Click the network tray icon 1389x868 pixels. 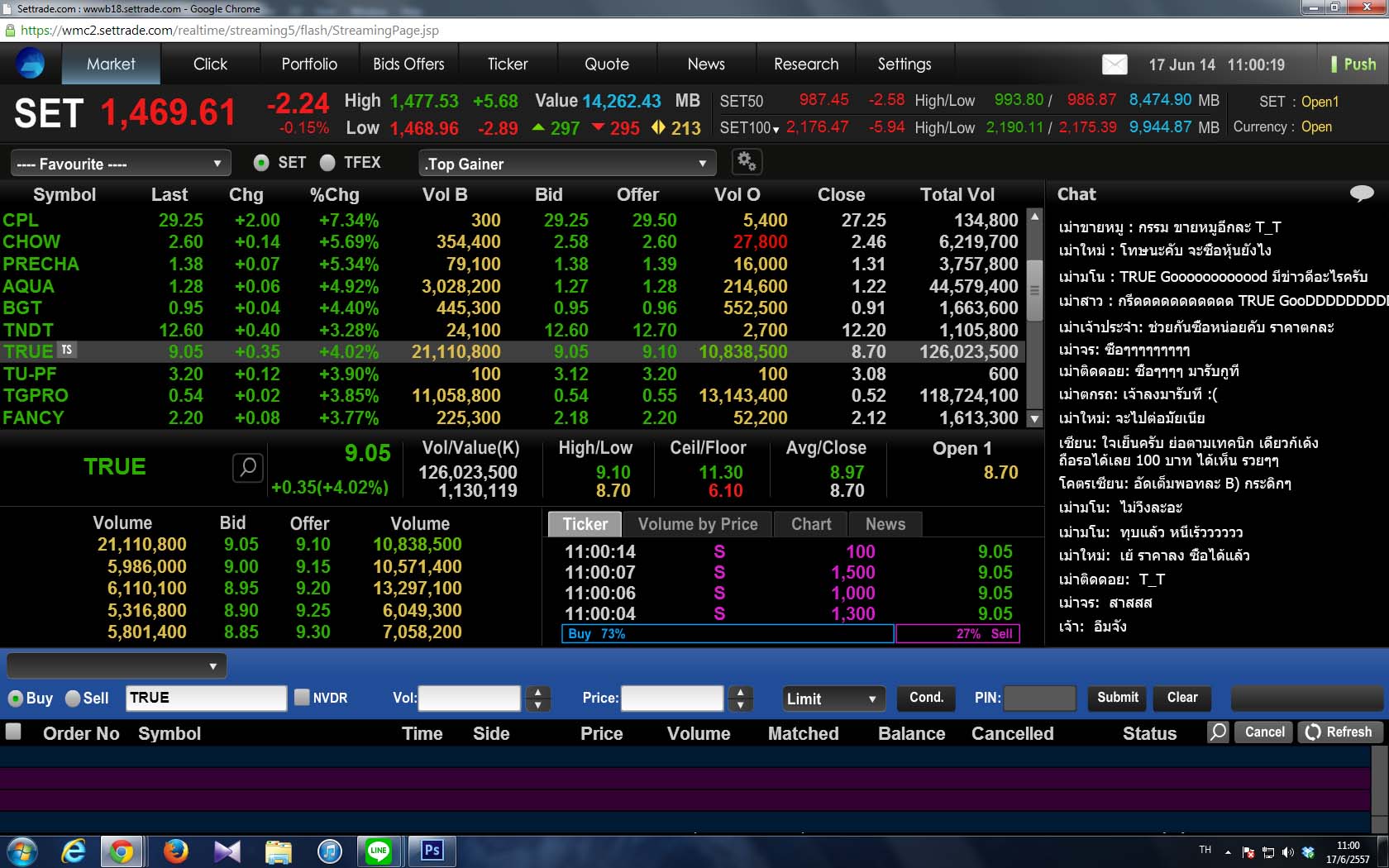1268,852
